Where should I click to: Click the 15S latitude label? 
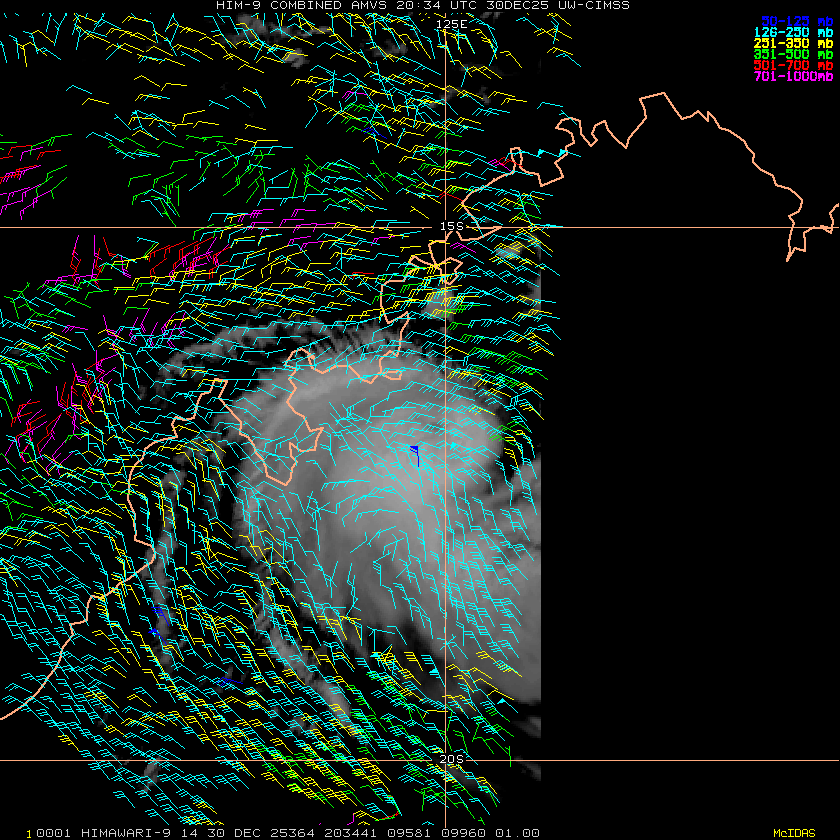(452, 226)
